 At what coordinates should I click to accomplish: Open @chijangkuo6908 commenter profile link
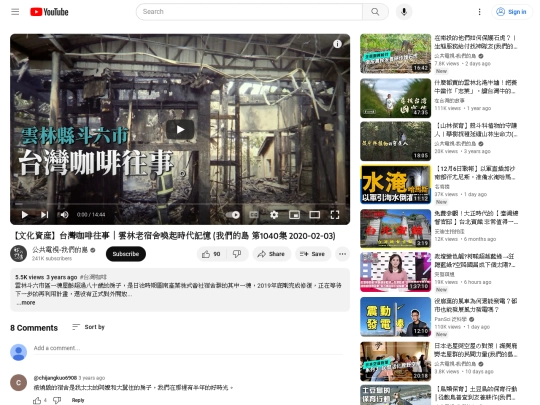(55, 378)
